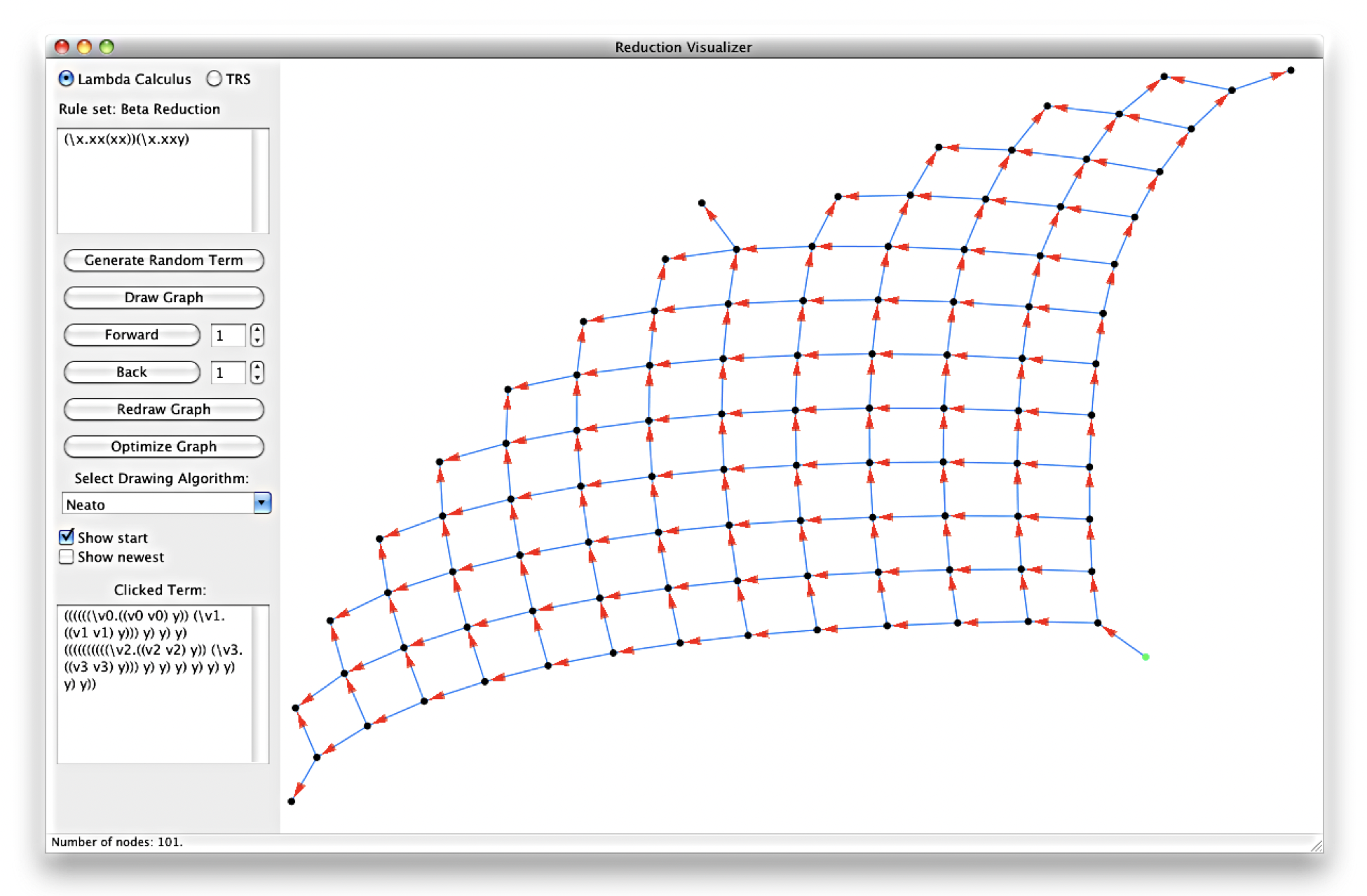Click the bottommost left graph node

[x=291, y=801]
